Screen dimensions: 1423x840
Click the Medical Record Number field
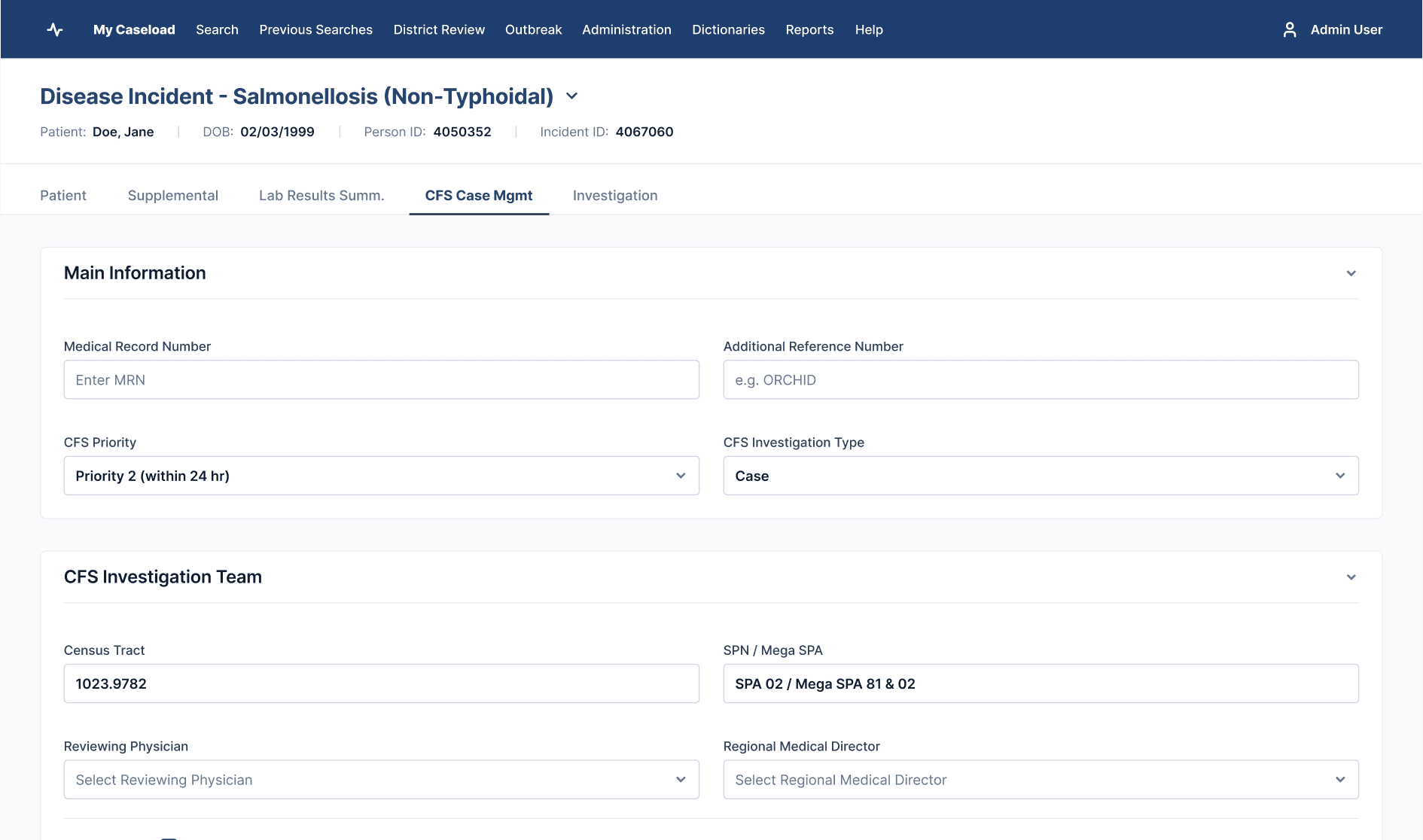pos(382,379)
